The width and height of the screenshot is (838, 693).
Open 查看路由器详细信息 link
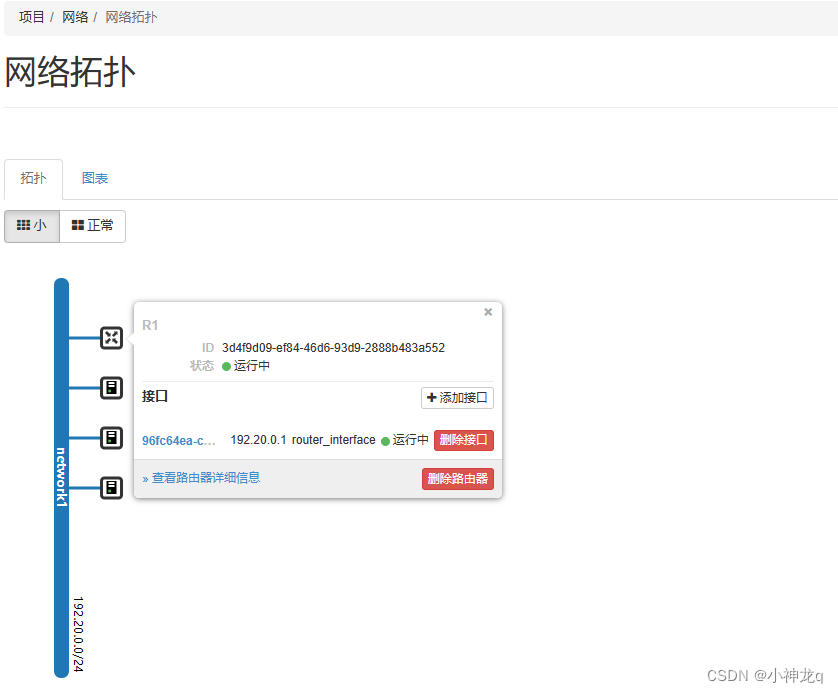[205, 477]
